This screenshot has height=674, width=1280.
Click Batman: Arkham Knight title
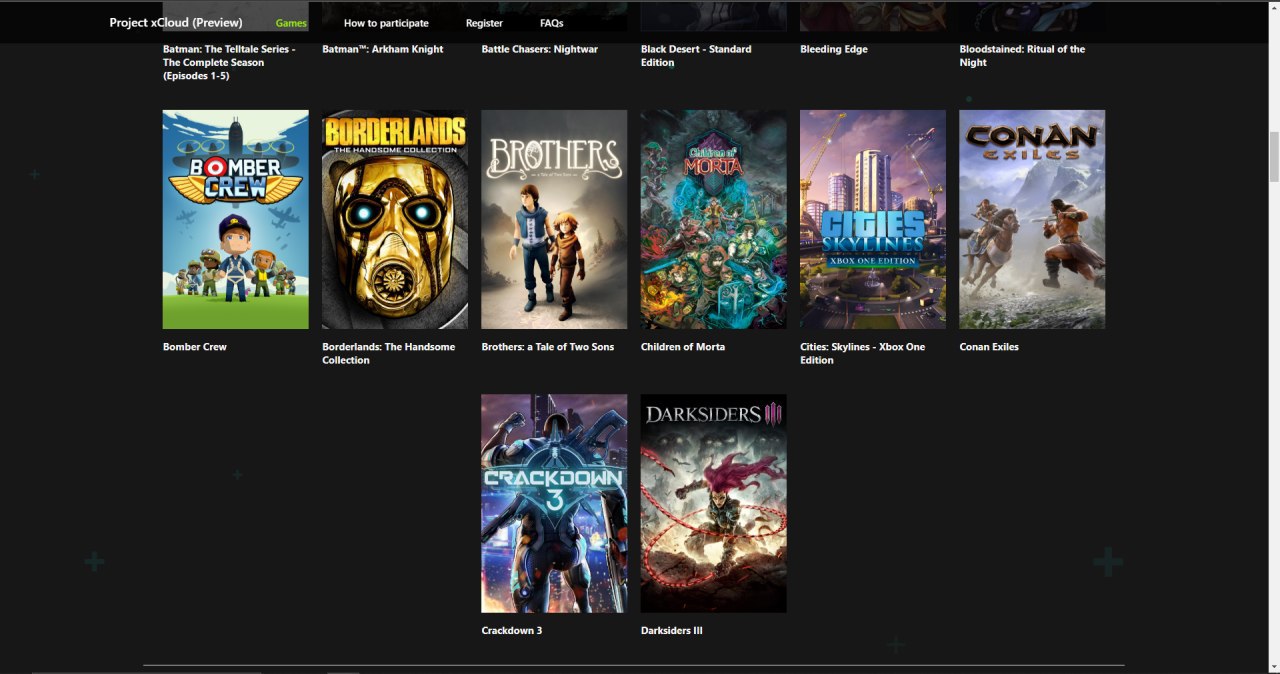(383, 49)
